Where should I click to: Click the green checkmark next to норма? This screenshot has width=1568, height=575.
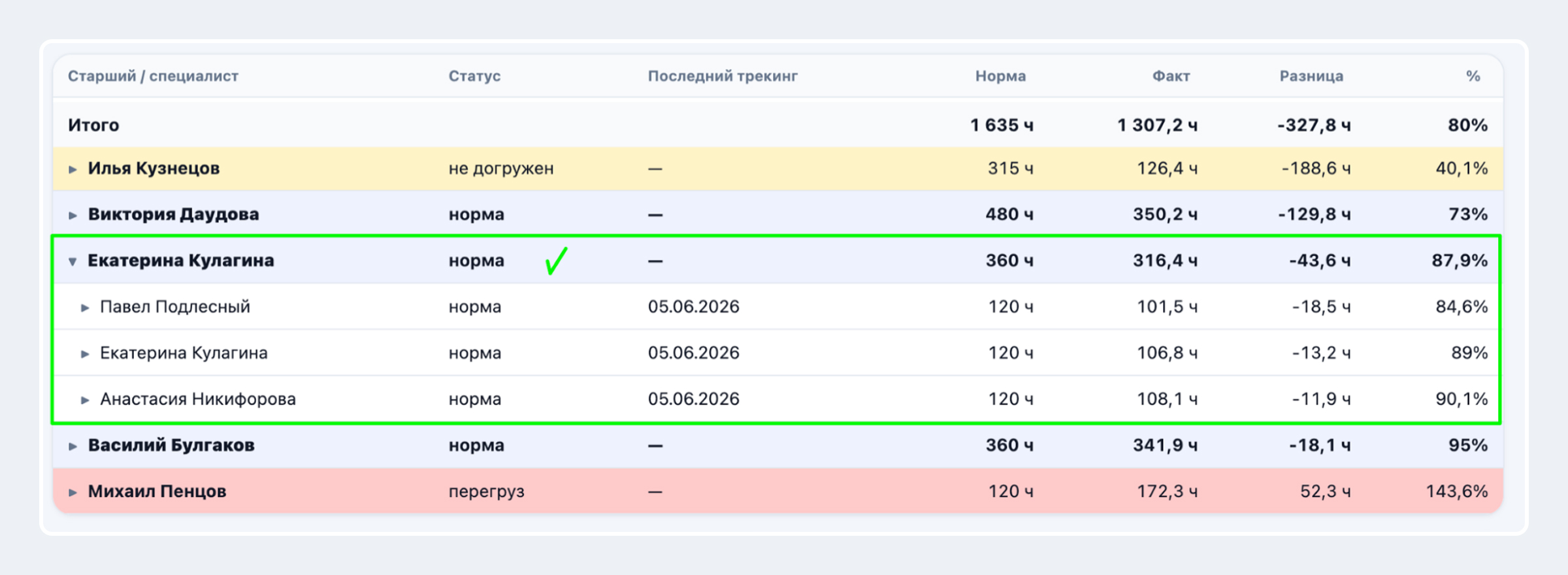coord(557,261)
